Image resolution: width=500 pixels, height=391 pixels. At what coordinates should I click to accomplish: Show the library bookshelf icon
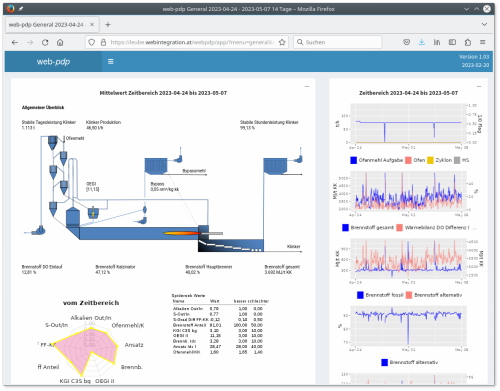(437, 42)
